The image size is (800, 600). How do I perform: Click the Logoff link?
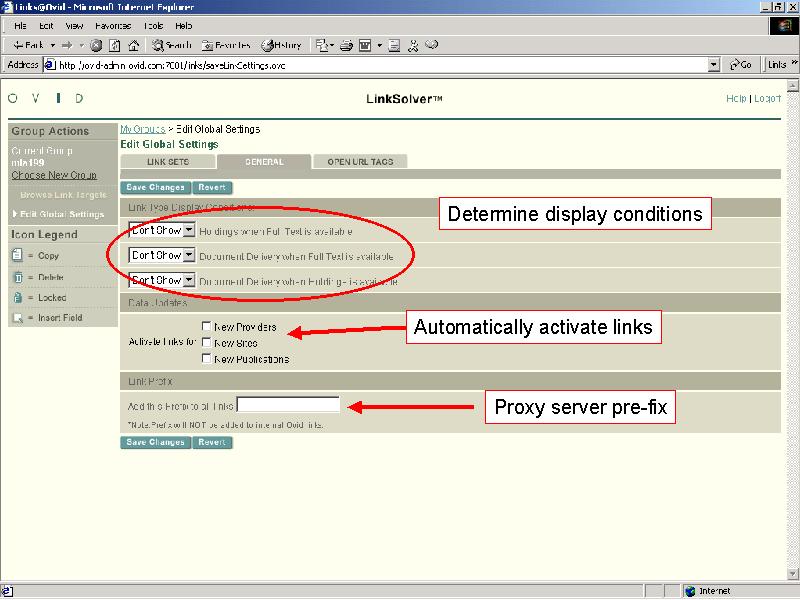767,98
